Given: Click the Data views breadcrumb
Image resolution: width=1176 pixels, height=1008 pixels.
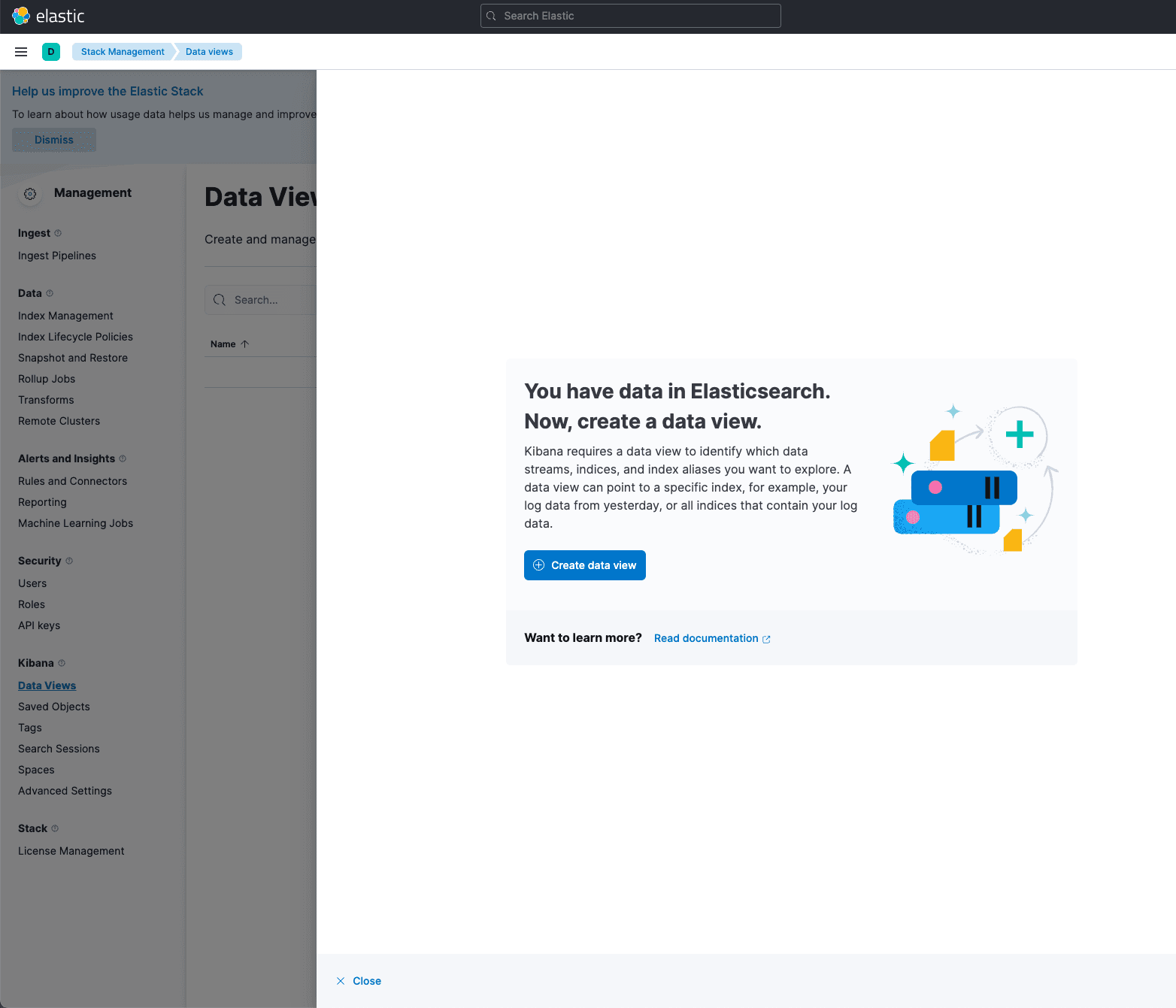Looking at the screenshot, I should click(x=209, y=52).
